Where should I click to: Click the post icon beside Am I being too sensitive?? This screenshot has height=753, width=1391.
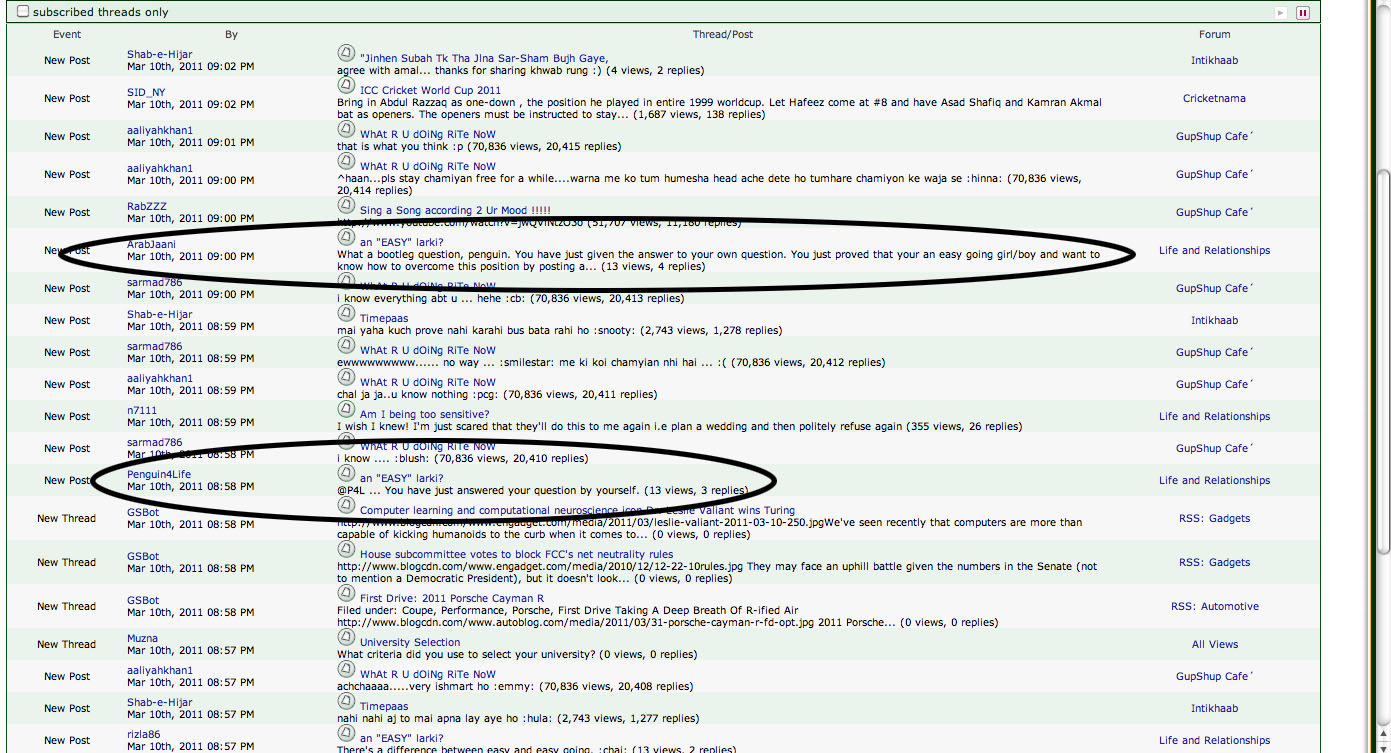point(346,411)
